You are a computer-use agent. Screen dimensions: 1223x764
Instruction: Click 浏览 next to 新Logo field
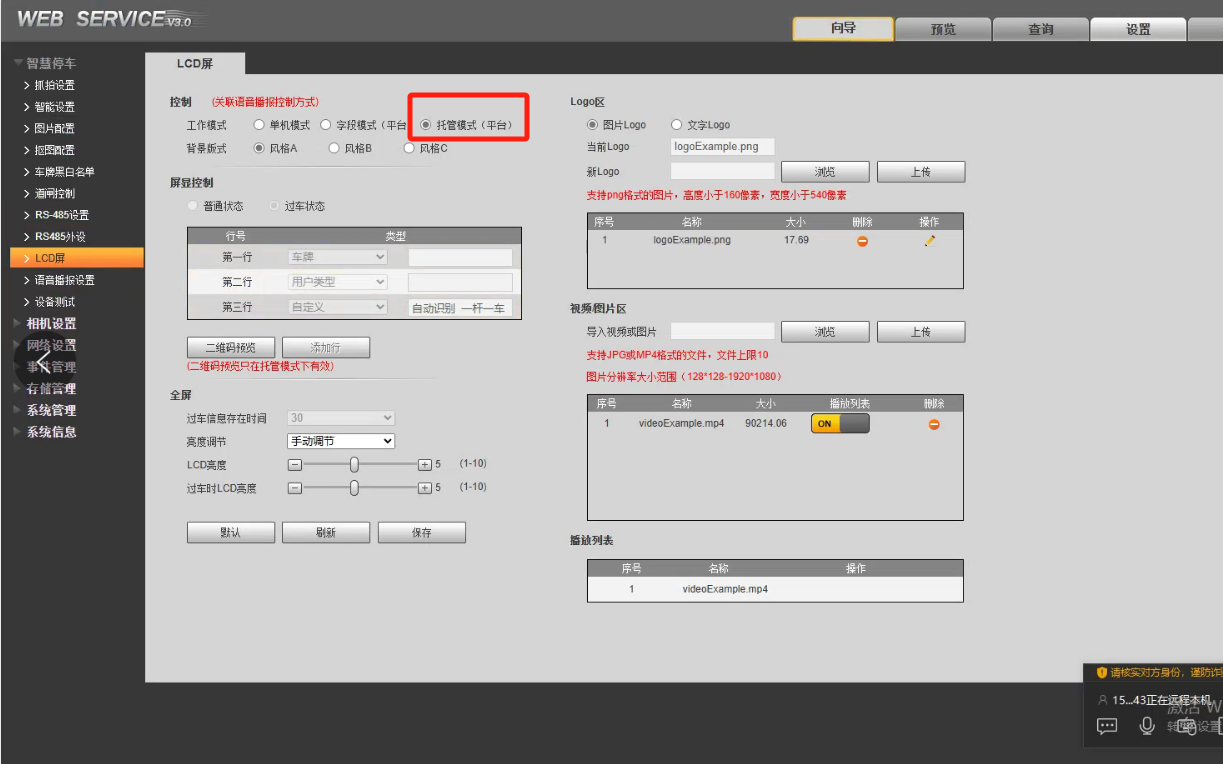[x=825, y=172]
